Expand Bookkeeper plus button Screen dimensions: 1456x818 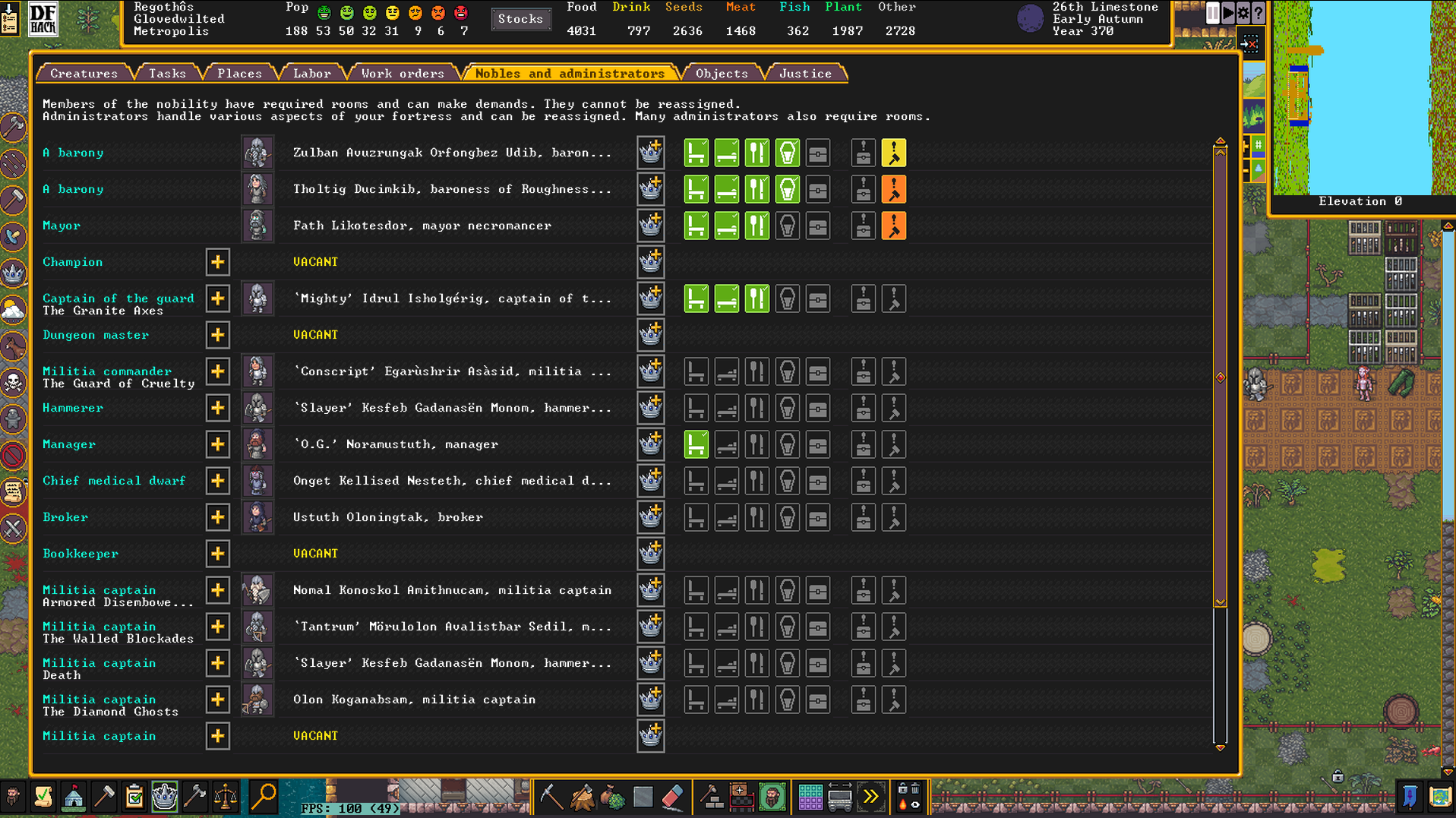pyautogui.click(x=218, y=554)
